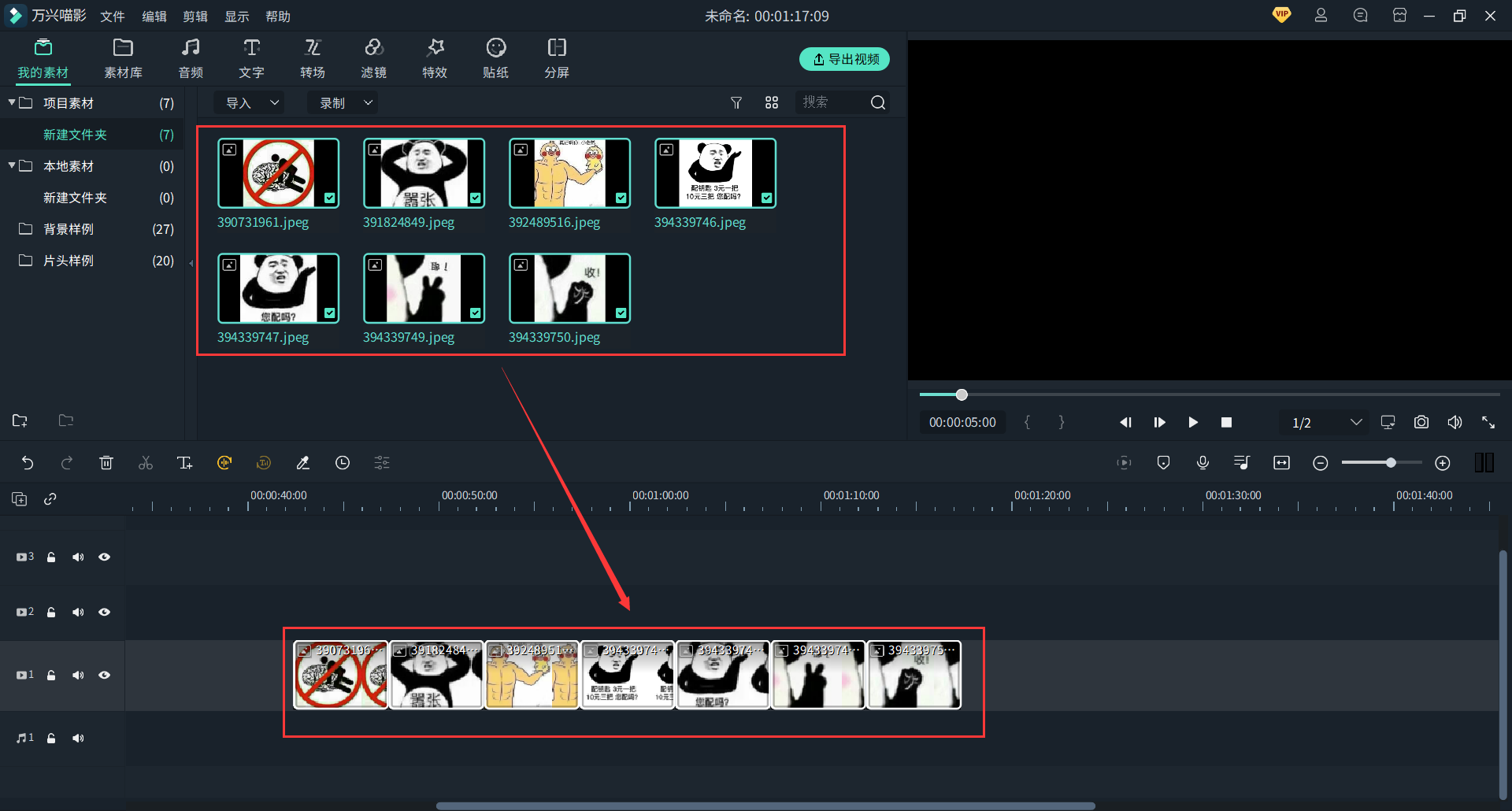The image size is (1512, 811).
Task: Lock audio track 1
Action: (51, 738)
